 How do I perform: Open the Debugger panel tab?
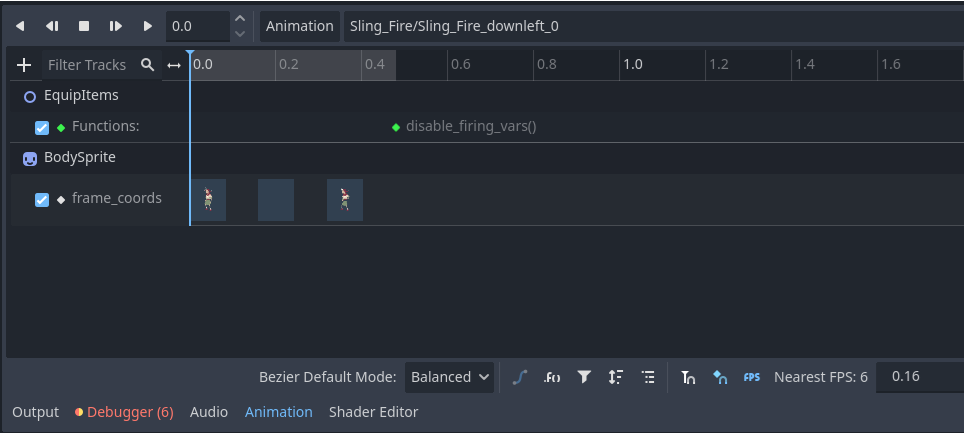pos(124,412)
